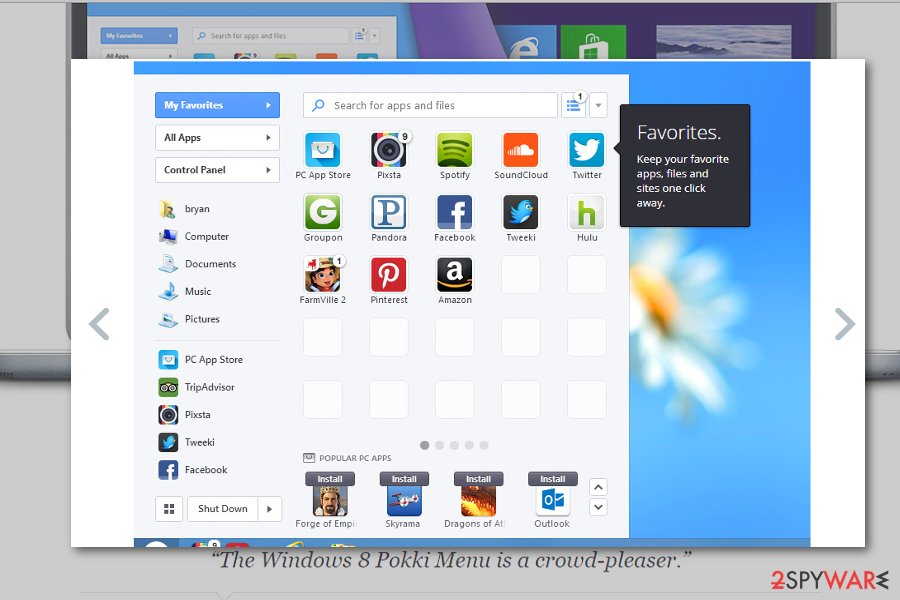This screenshot has width=900, height=600.
Task: Open the dropdown arrow next to notifications
Action: (x=598, y=105)
